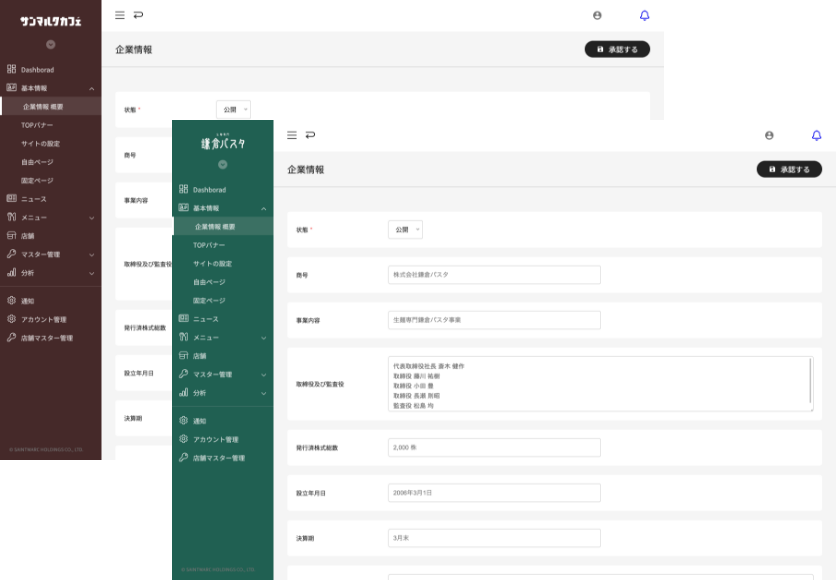Select 自由ページ in the brown sidebar

pyautogui.click(x=37, y=162)
